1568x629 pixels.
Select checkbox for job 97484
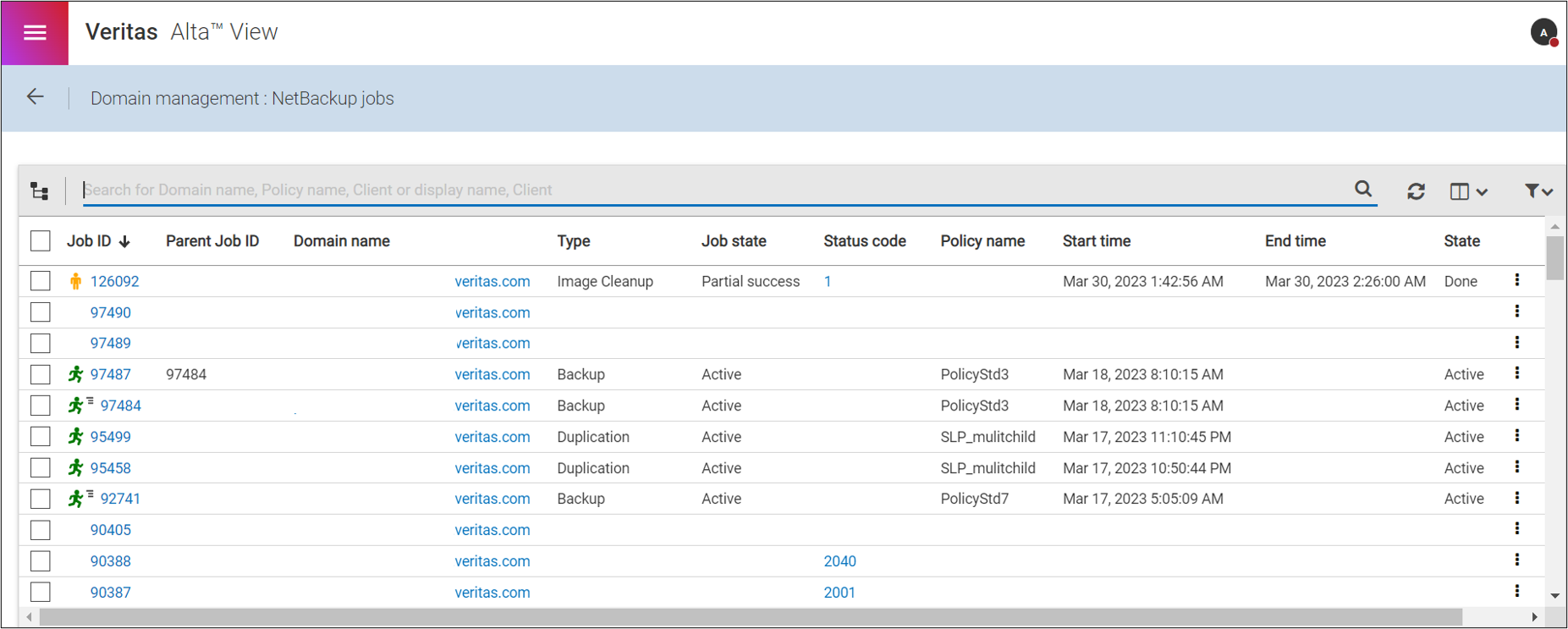(x=41, y=406)
